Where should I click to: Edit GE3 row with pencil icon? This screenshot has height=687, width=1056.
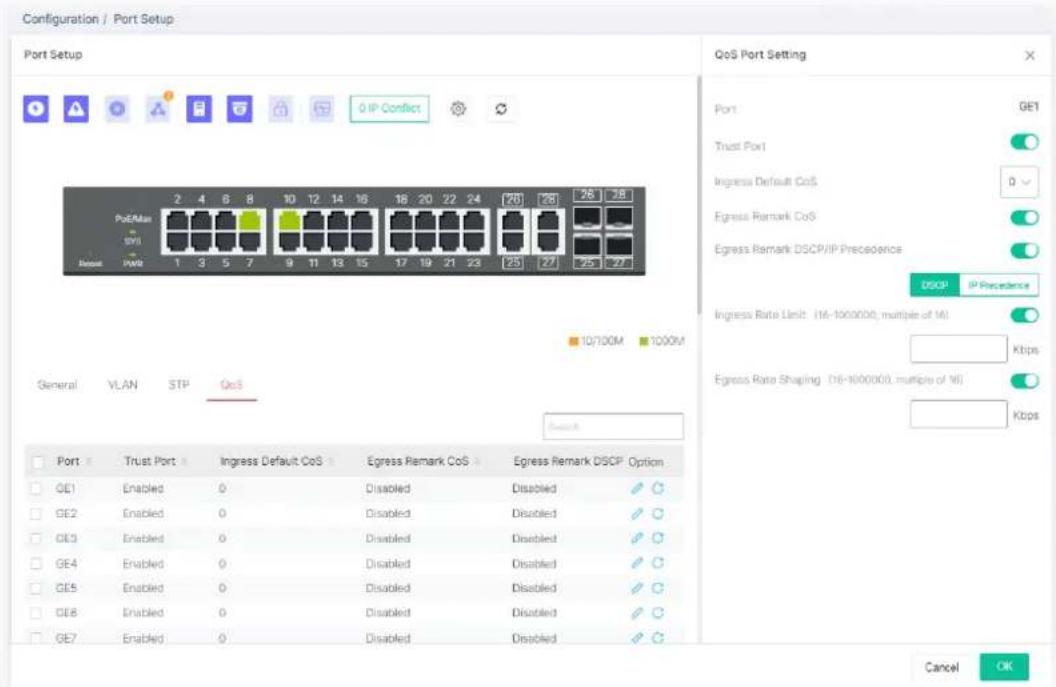point(637,538)
